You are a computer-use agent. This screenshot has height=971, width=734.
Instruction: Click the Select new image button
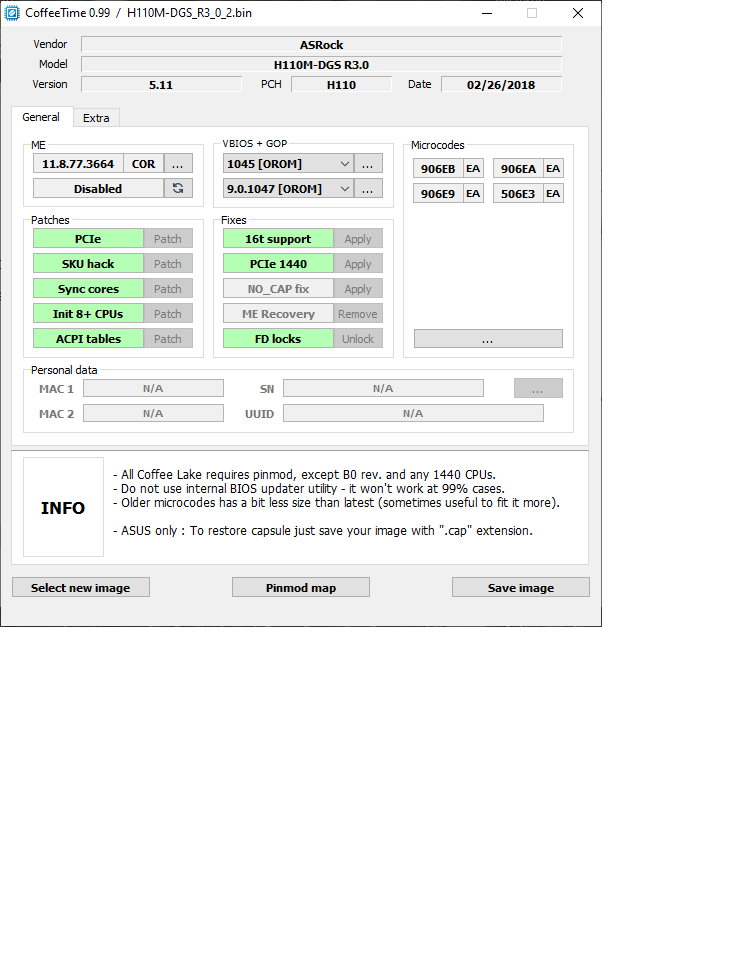[x=81, y=587]
